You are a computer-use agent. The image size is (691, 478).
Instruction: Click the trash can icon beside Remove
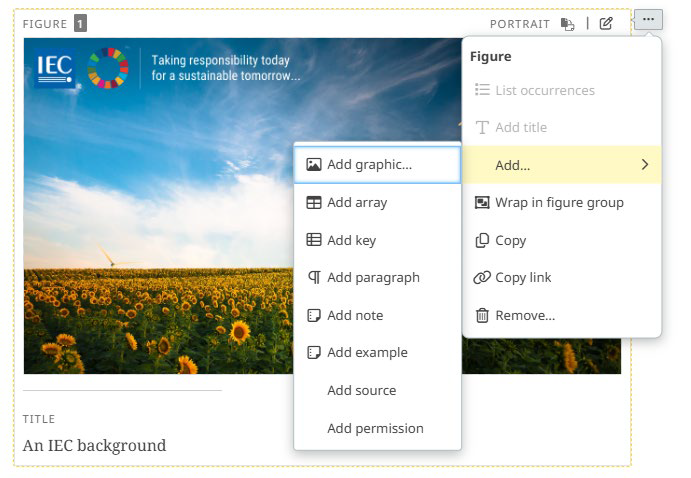click(x=482, y=315)
